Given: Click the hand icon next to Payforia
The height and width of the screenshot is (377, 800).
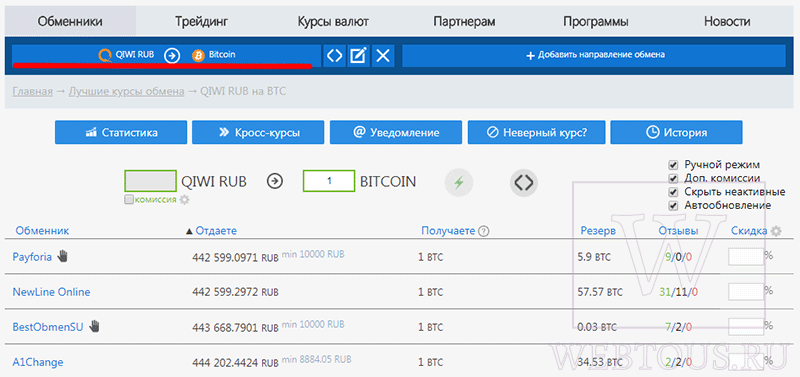Looking at the screenshot, I should (62, 256).
